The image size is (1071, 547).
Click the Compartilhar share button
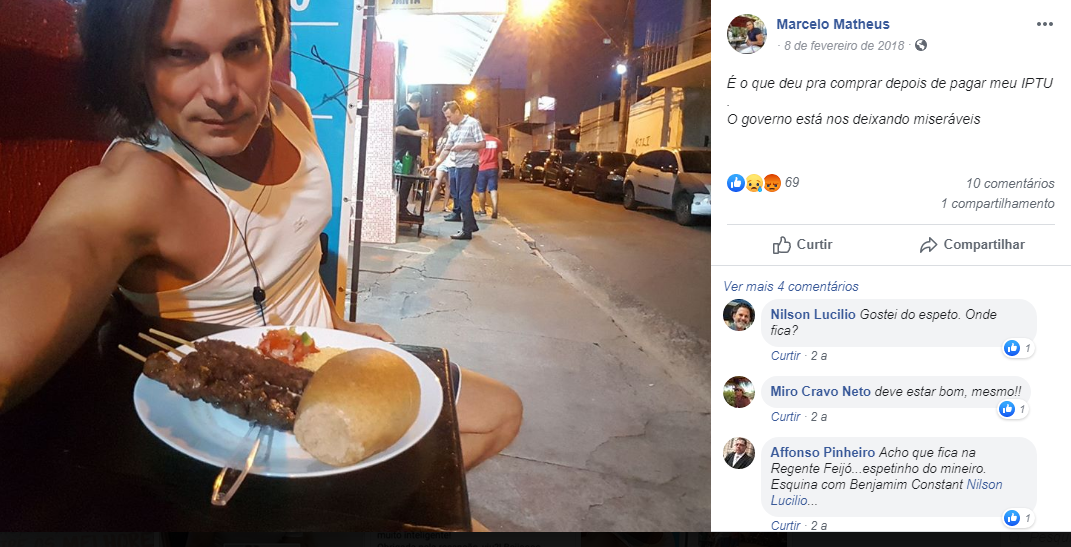[x=971, y=244]
